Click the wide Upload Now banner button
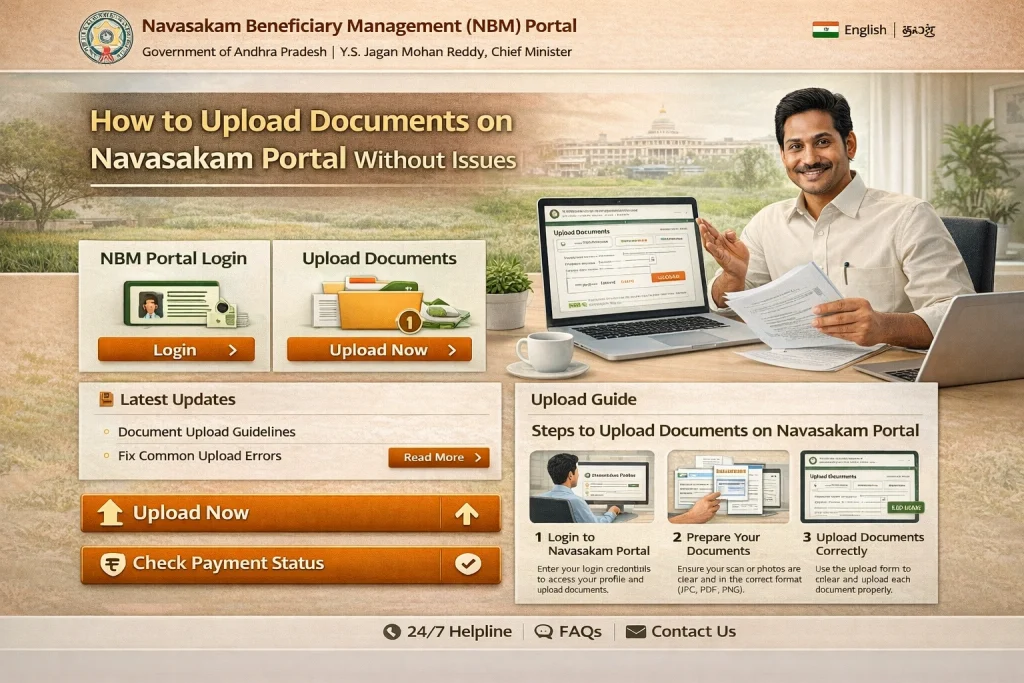Screen dimensions: 1024x683 (291, 513)
